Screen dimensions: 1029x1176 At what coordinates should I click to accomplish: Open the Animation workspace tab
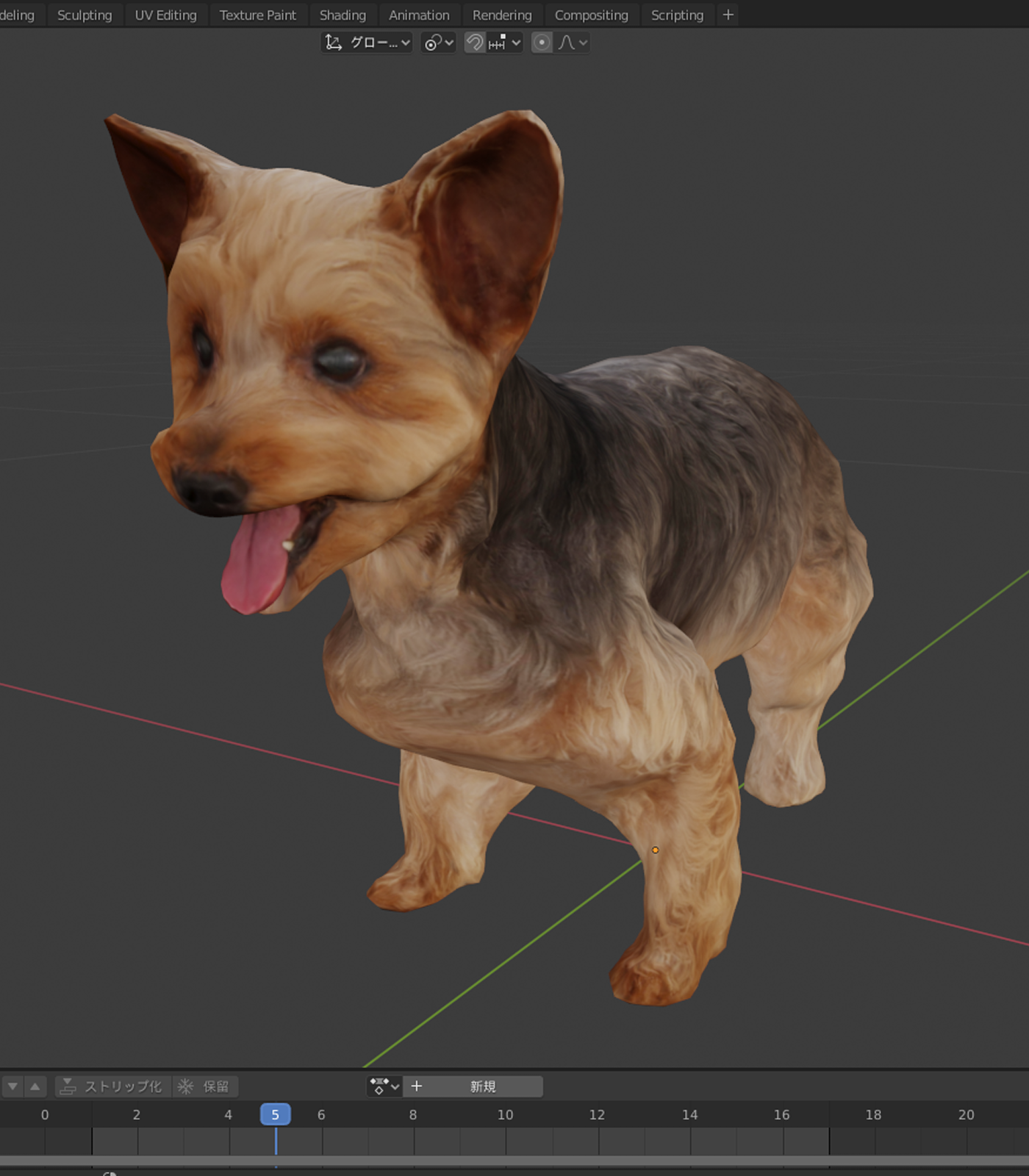coord(419,15)
